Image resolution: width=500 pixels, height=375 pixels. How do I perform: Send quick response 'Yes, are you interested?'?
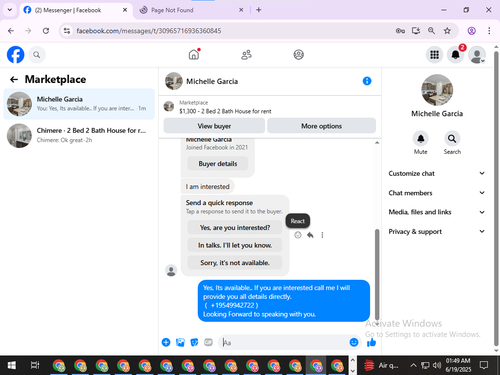[x=235, y=228]
